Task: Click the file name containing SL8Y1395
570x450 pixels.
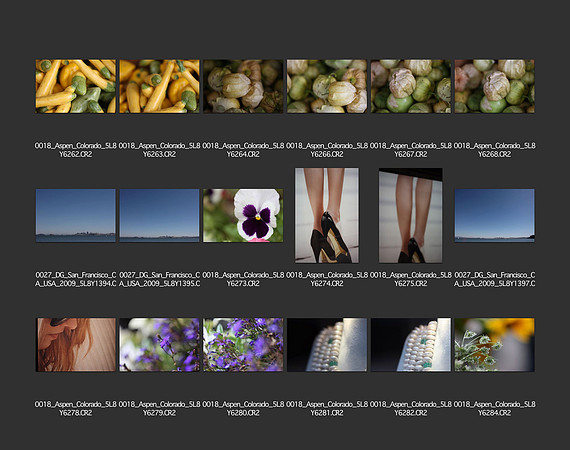Action: tap(160, 279)
